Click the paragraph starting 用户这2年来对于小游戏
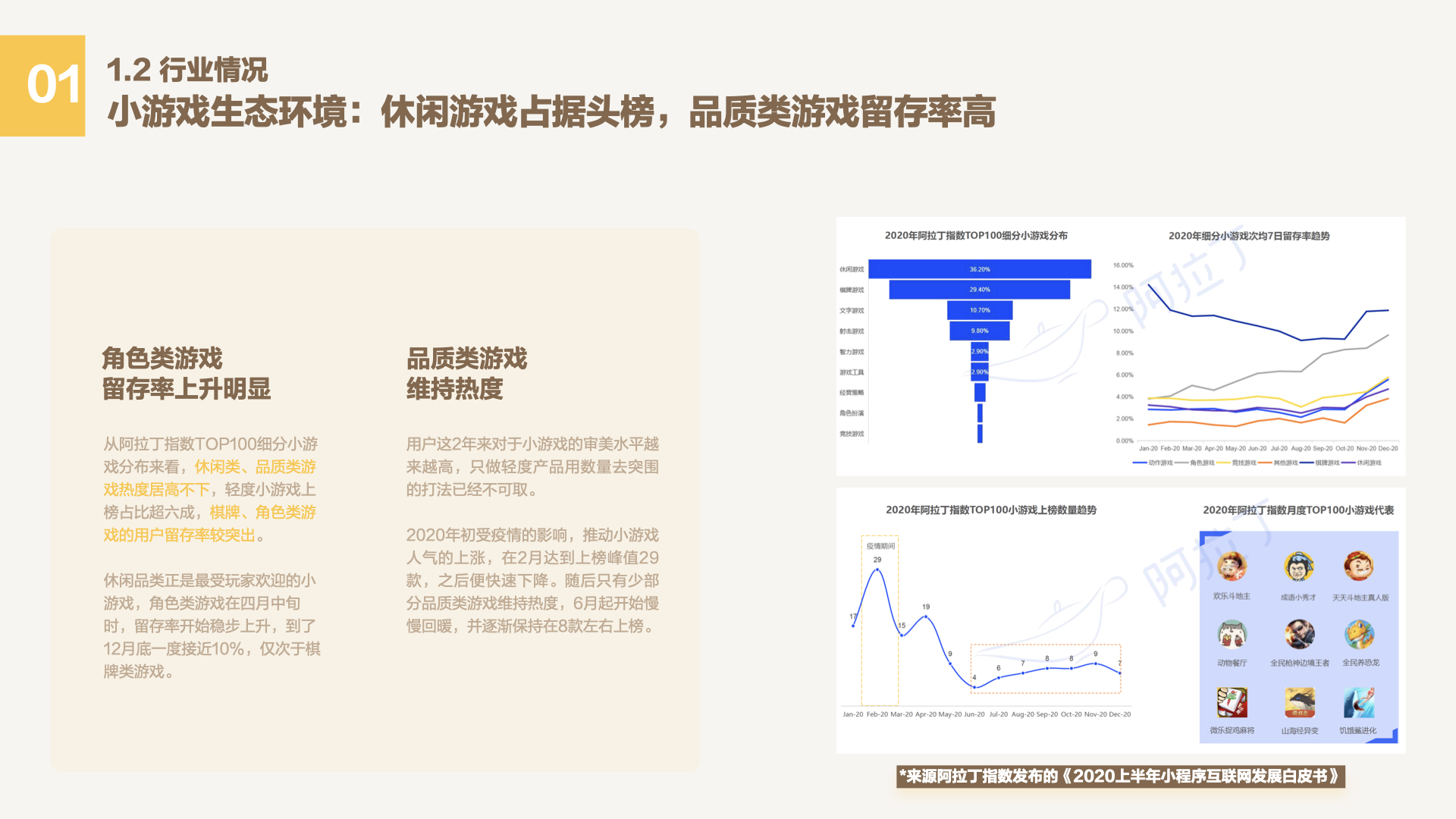This screenshot has height=819, width=1456. pos(532,466)
